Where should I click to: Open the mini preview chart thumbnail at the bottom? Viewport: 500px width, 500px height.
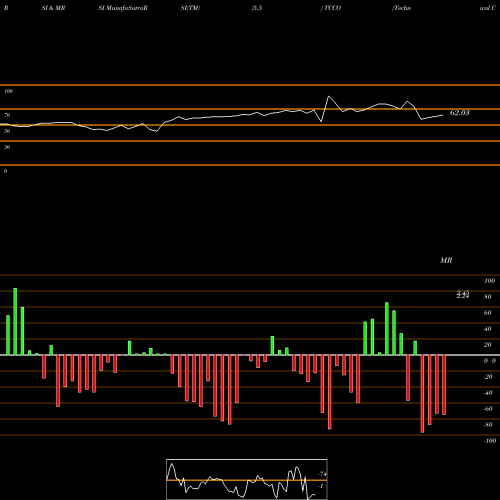(x=247, y=479)
